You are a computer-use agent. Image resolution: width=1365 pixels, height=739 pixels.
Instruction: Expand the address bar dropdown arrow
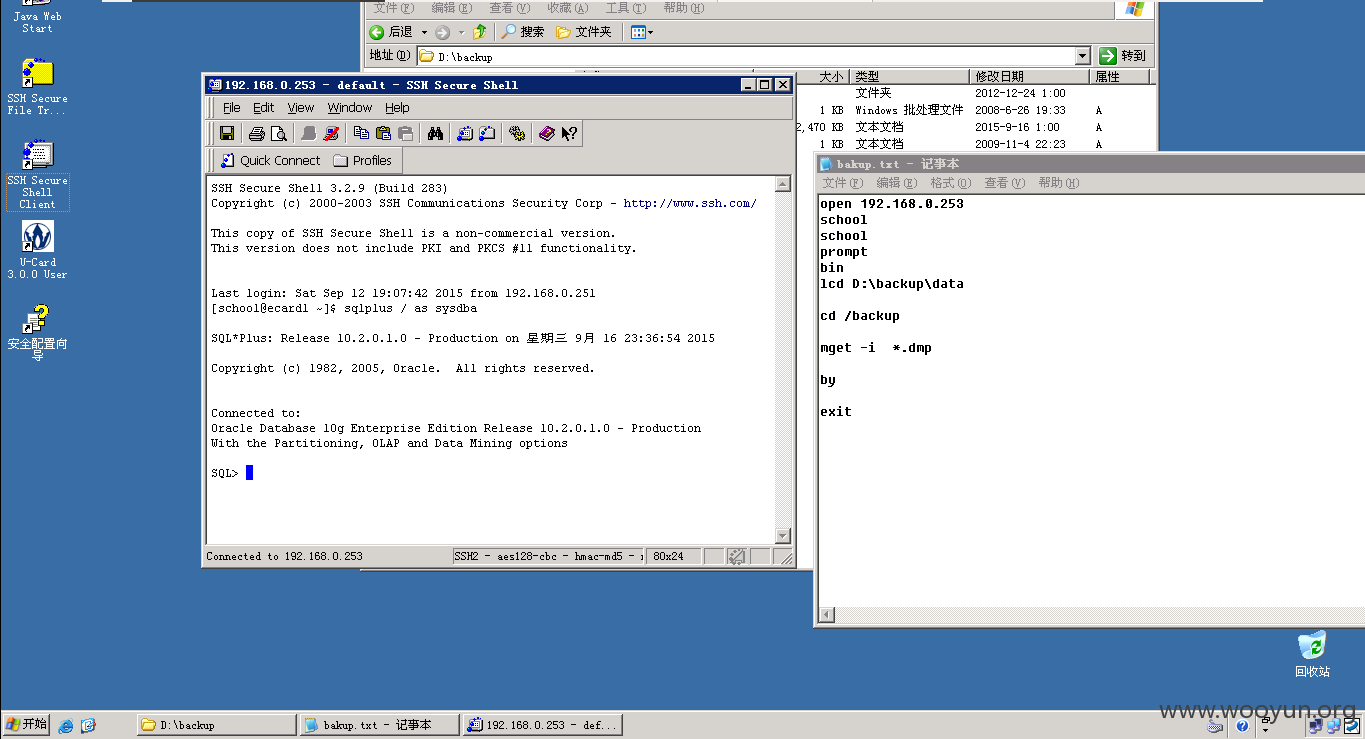1082,56
